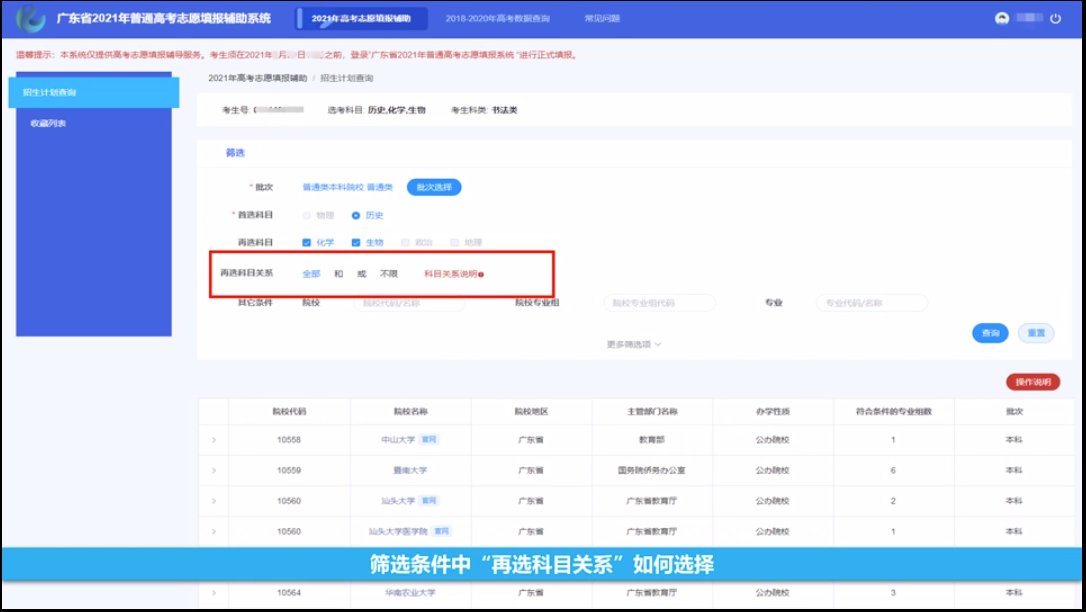Screen dimensions: 1086x612
Task: Click the 查询 search button
Action: tap(989, 333)
